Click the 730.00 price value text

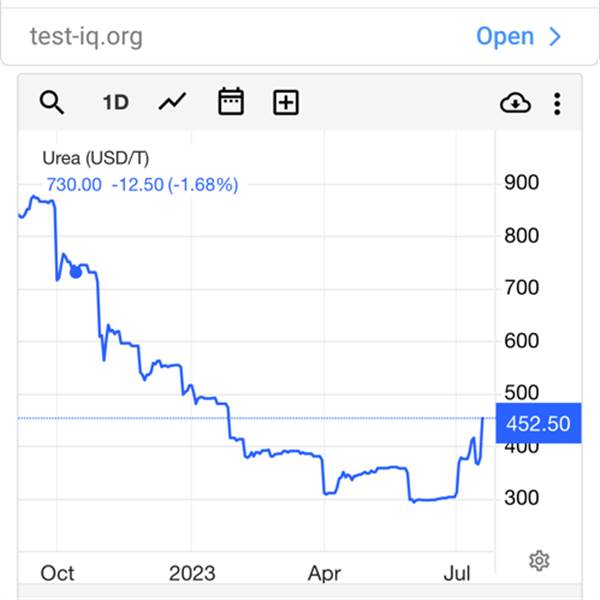tap(73, 184)
